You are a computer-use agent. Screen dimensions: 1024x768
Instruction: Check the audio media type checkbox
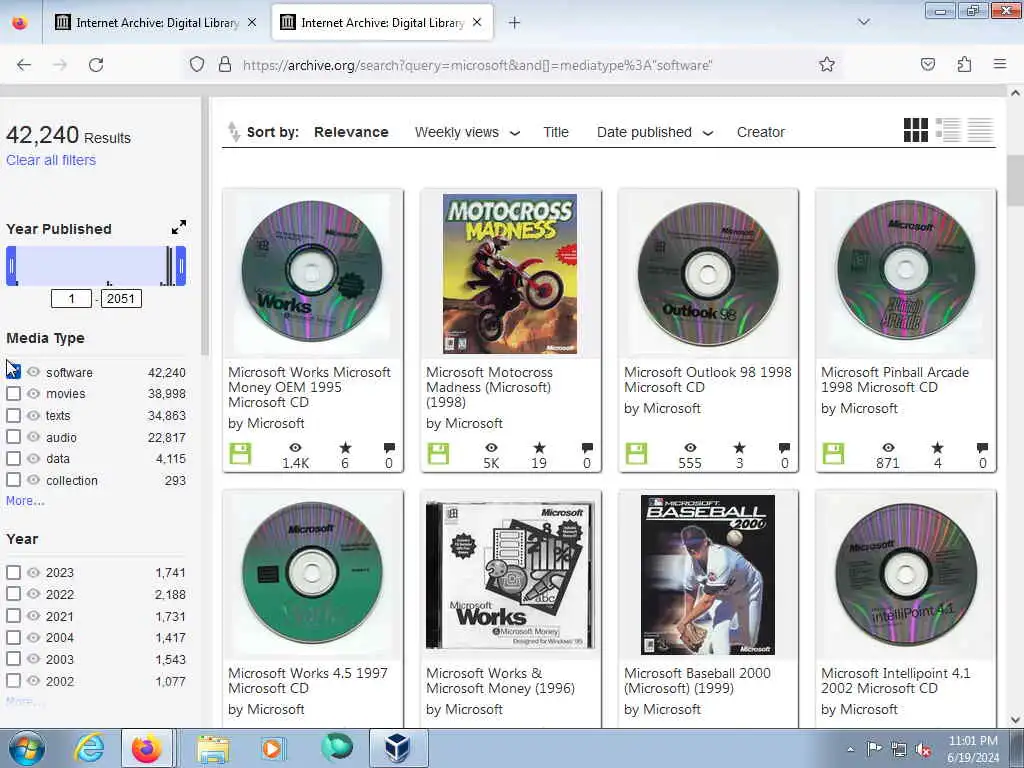(x=13, y=437)
